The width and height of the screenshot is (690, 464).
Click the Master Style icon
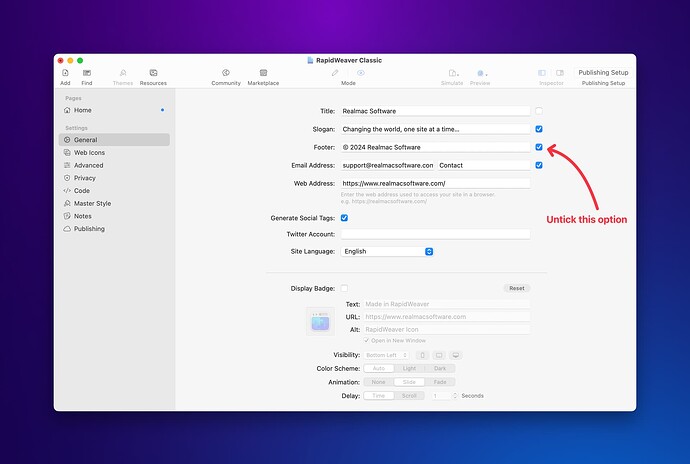click(x=67, y=203)
